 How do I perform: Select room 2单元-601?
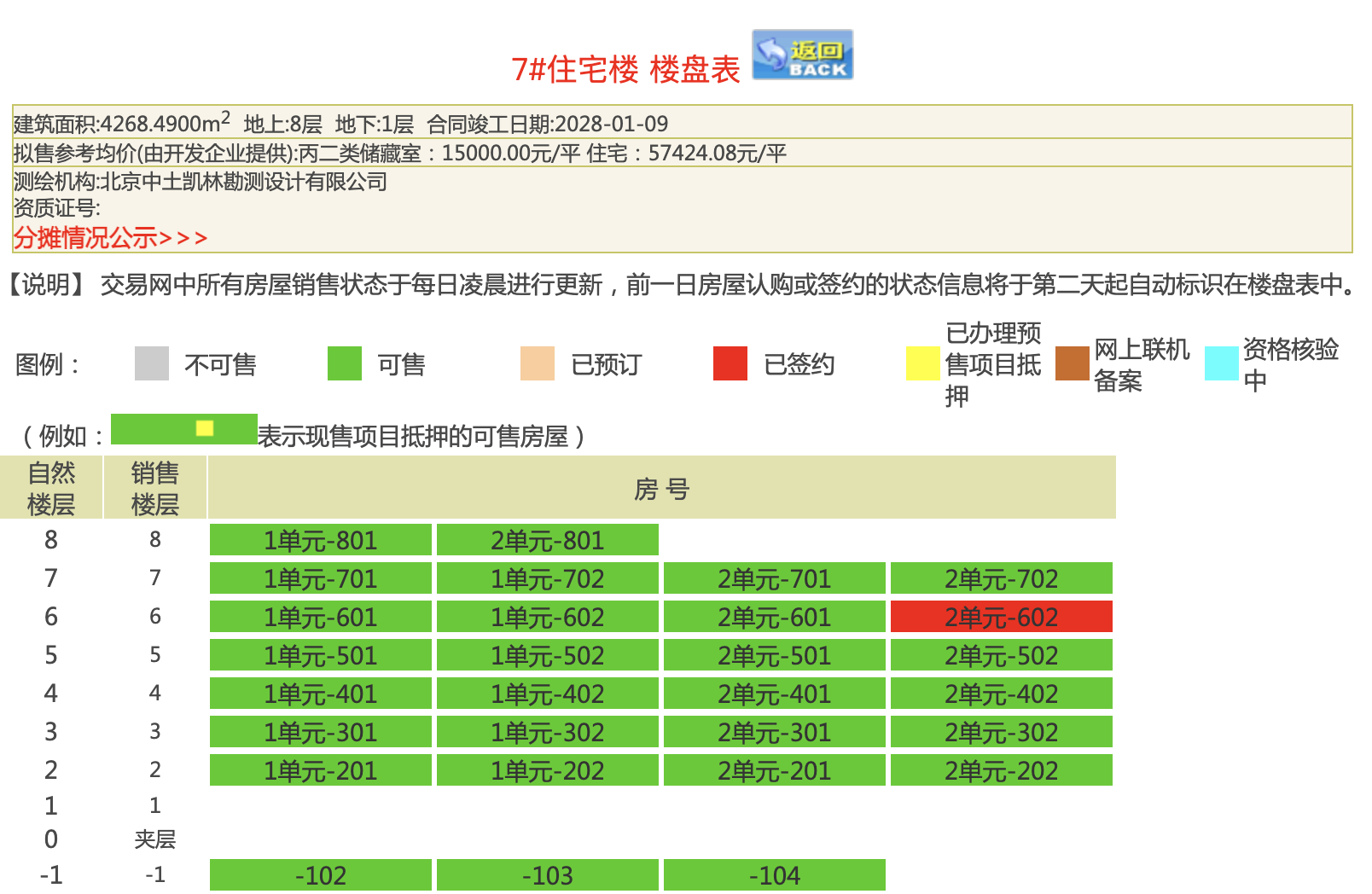(775, 617)
